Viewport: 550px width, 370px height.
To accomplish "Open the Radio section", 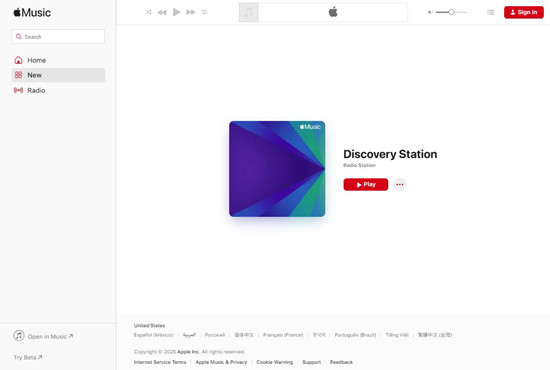I will [x=58, y=90].
